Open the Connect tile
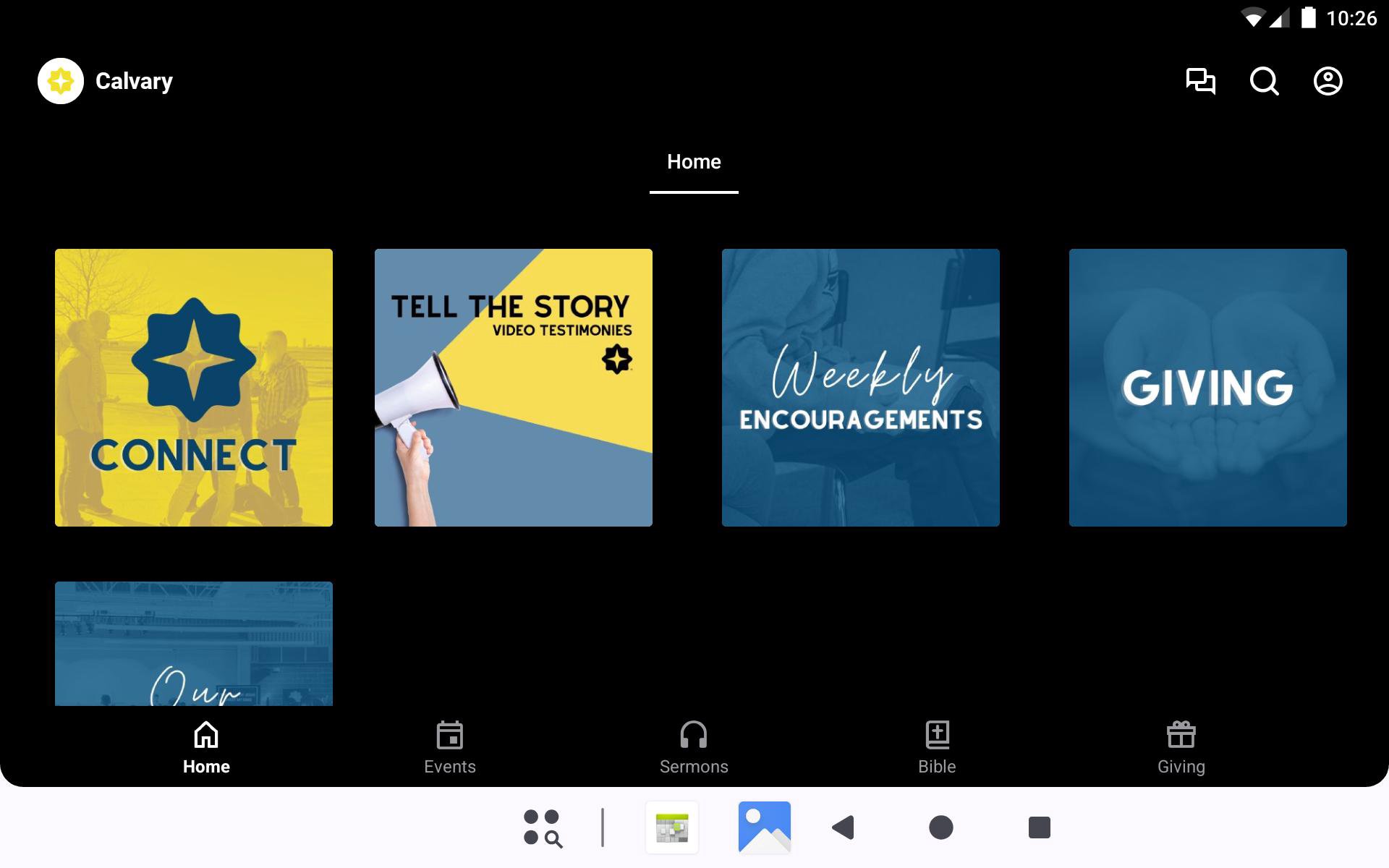 point(194,388)
